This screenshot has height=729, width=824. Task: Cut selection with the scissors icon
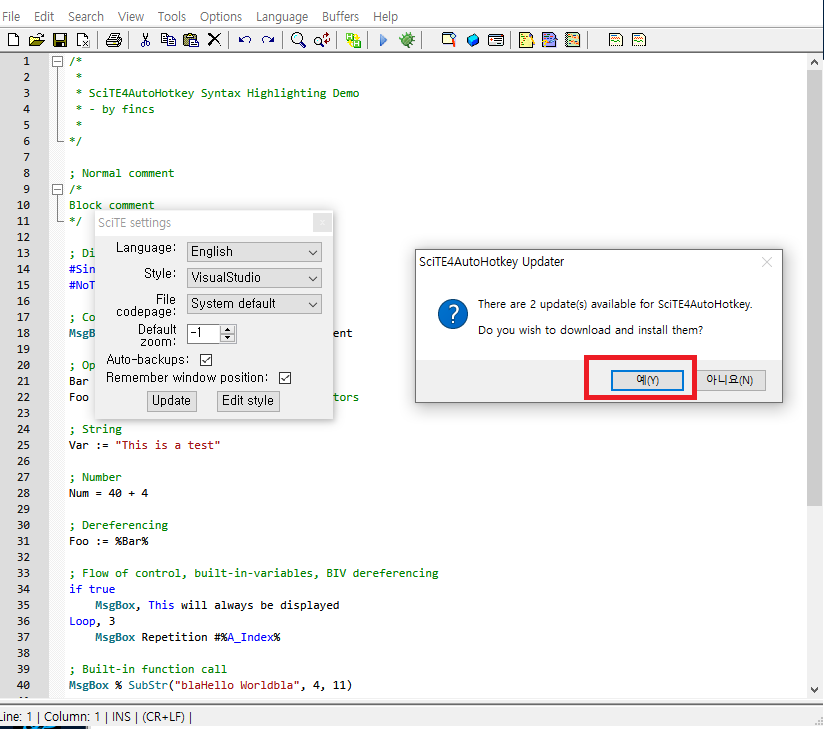145,40
